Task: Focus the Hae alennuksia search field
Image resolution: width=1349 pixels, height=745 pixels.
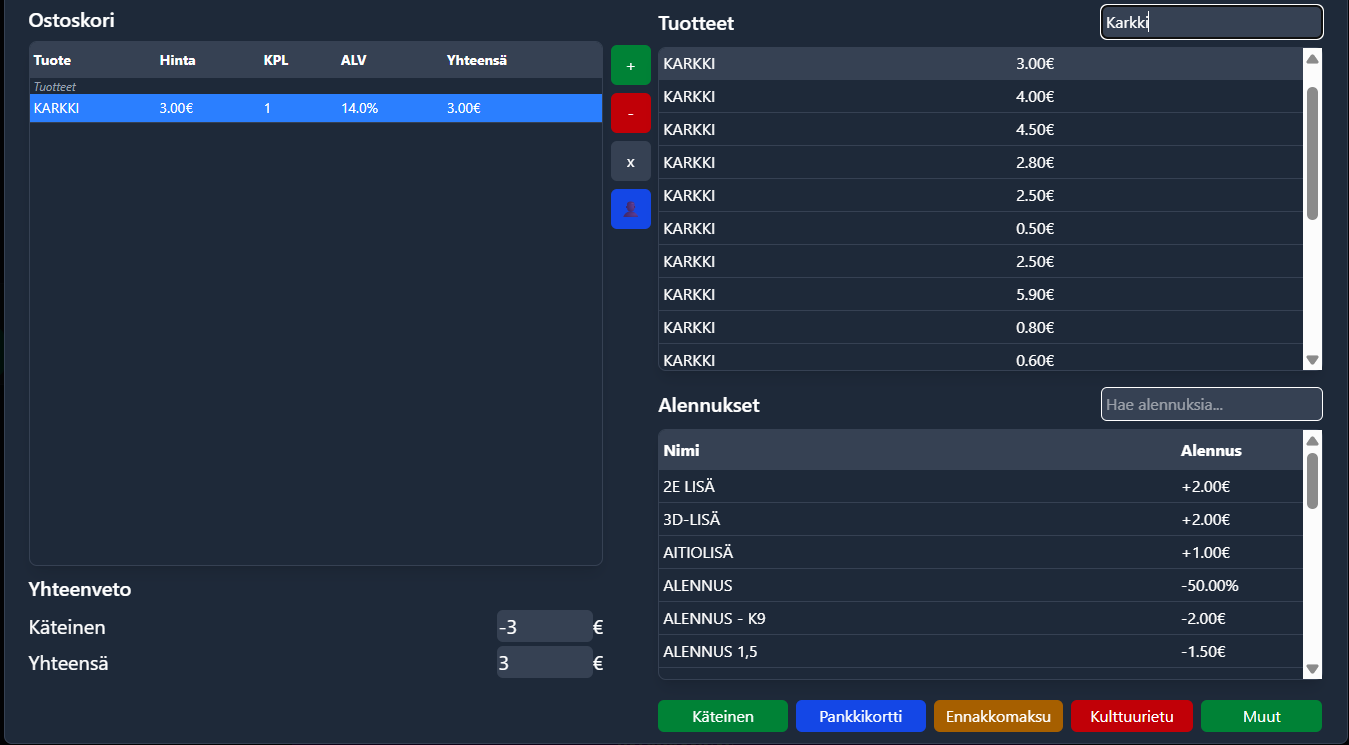Action: click(x=1211, y=404)
